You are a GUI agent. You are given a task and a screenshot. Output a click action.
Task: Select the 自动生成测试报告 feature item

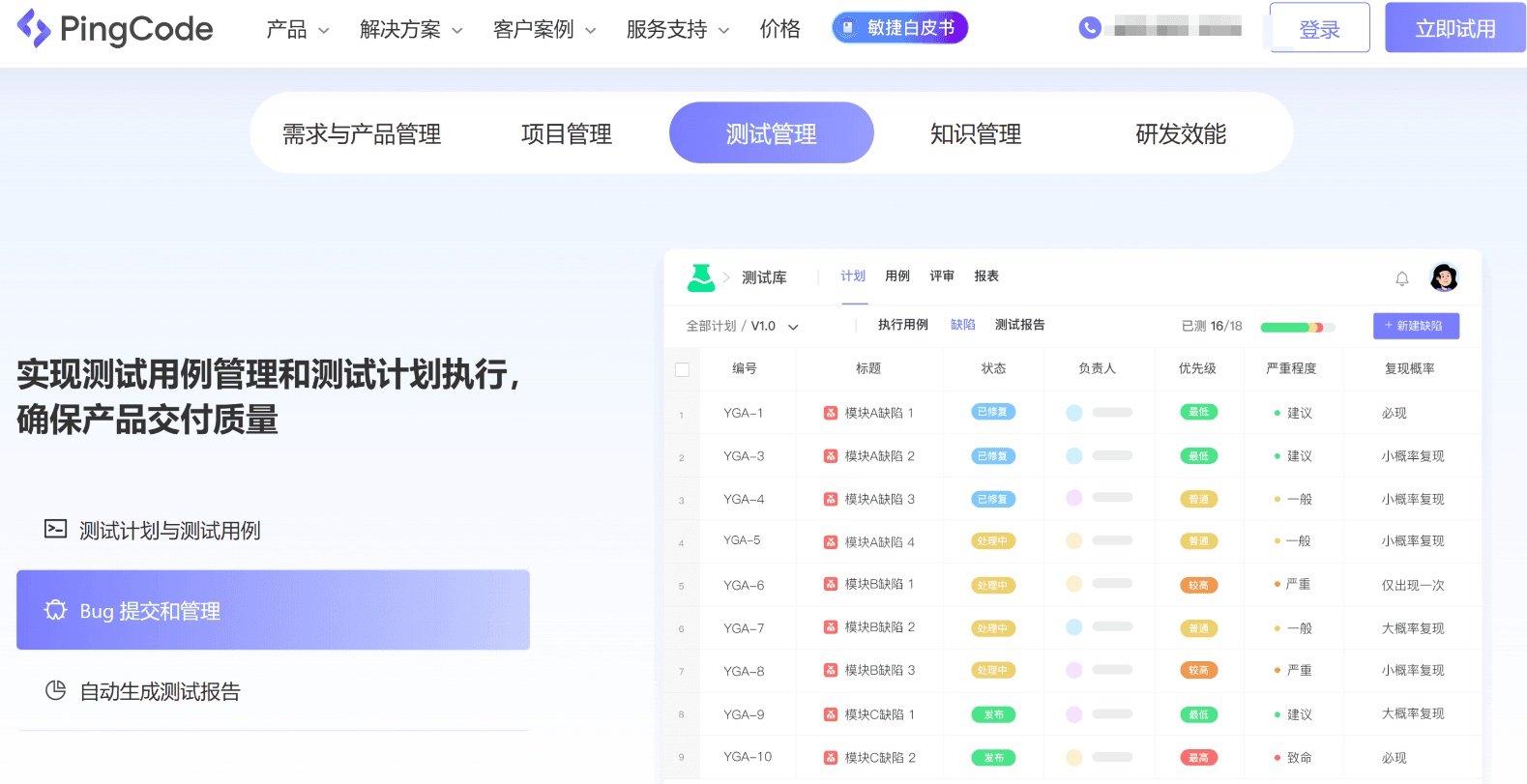[273, 691]
